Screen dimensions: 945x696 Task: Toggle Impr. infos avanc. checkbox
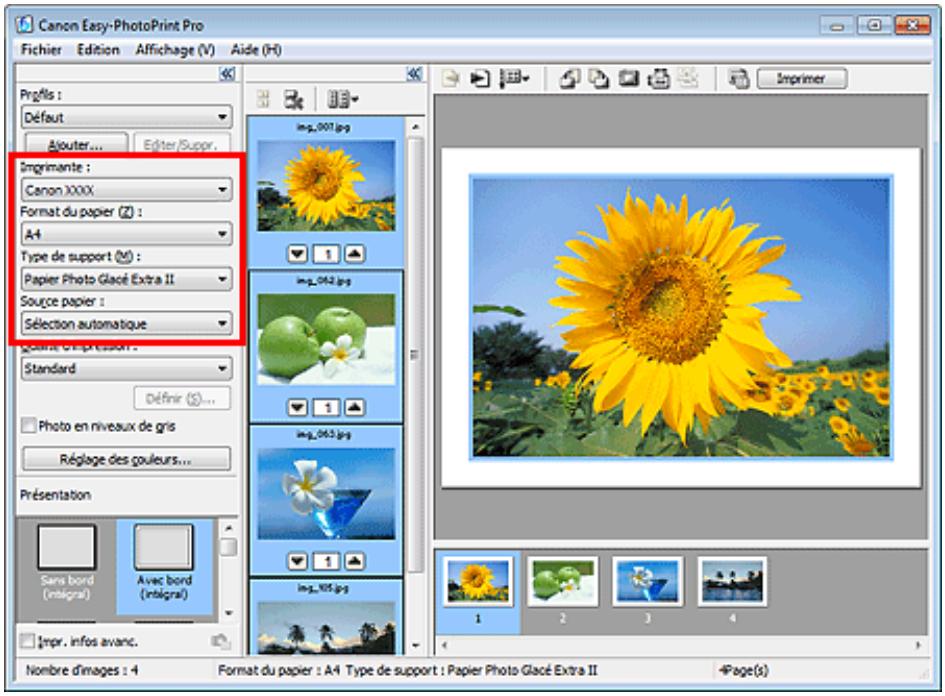pos(27,641)
